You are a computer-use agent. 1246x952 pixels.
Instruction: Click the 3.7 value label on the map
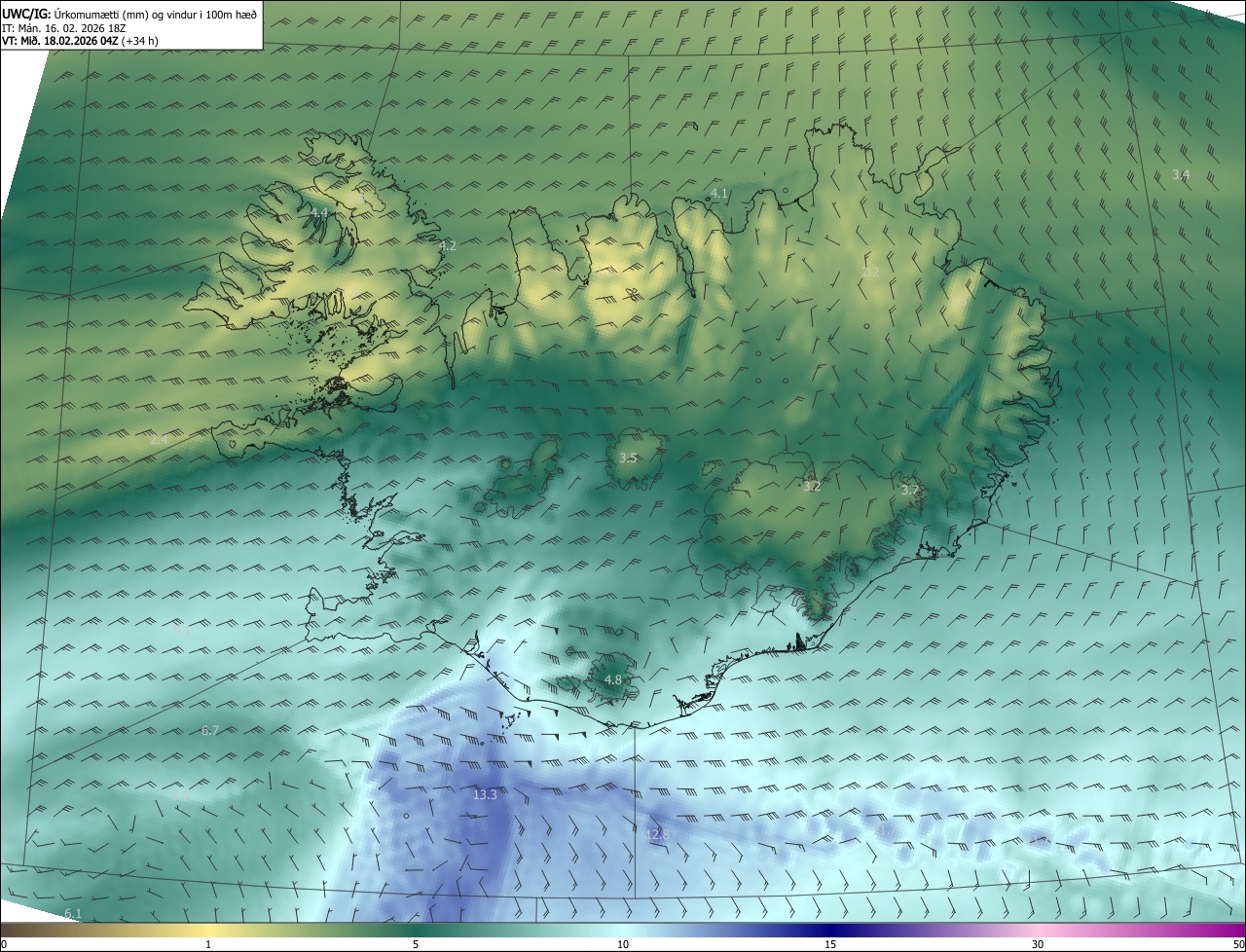tap(910, 491)
